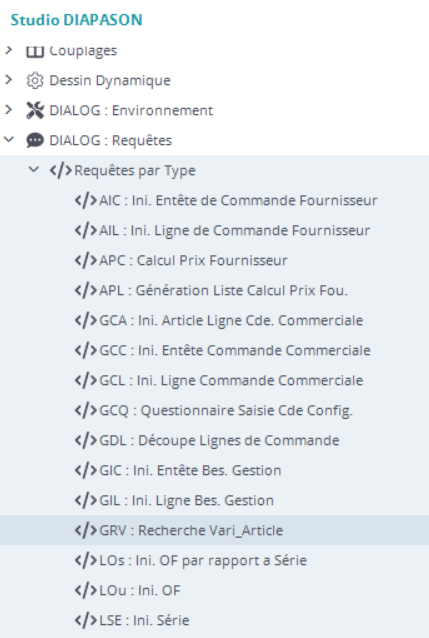
Task: Click the code icon next to AIC entry
Action: (86, 201)
